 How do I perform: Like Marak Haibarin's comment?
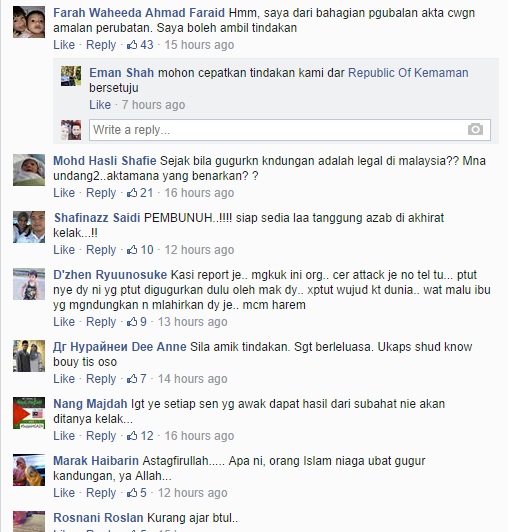click(64, 493)
